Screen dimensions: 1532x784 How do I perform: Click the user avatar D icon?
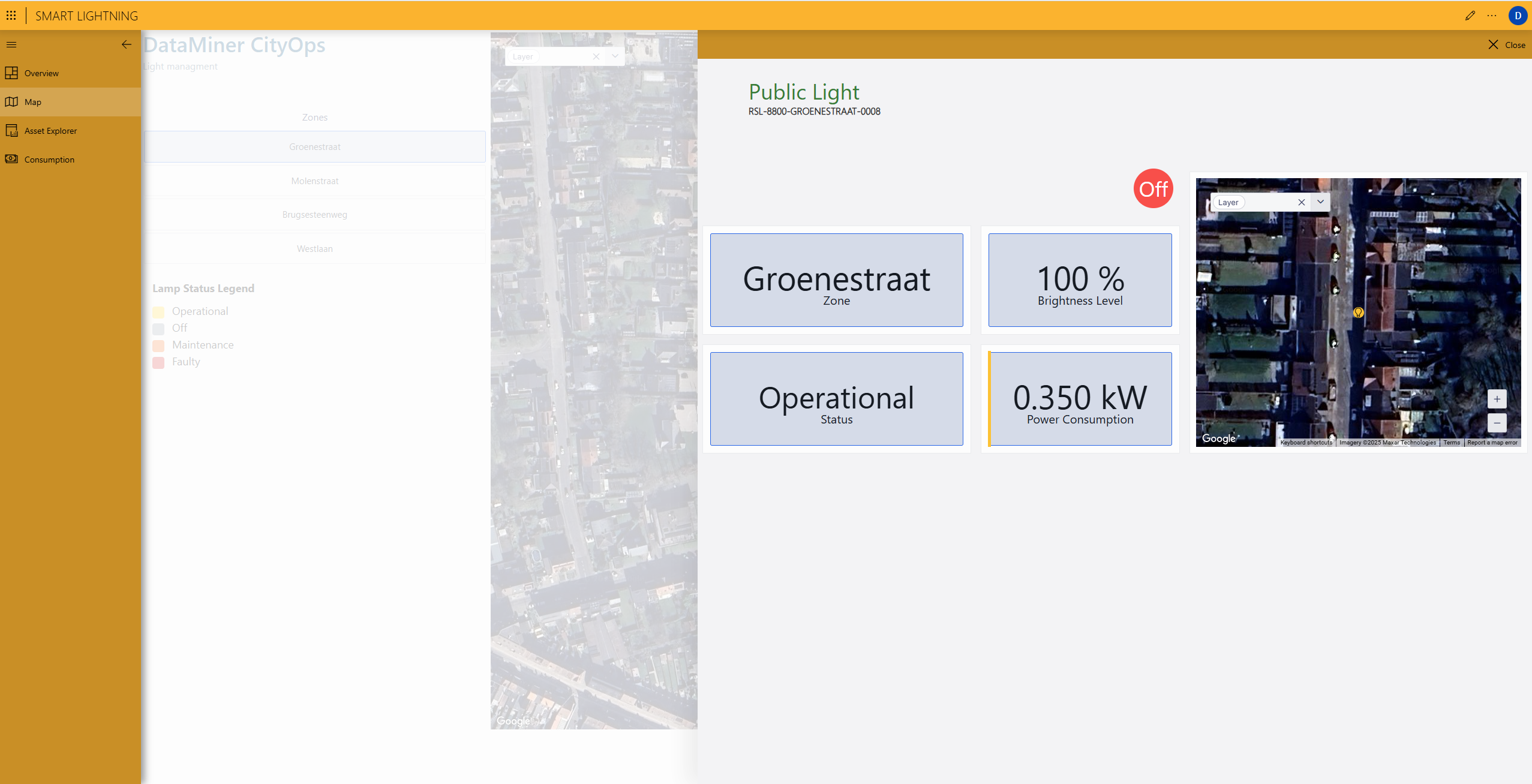click(1518, 16)
